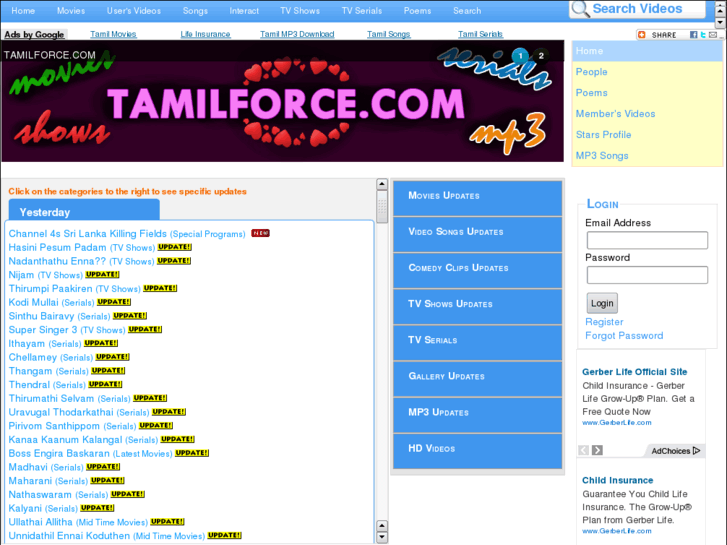727x545 pixels.
Task: Click the updates list scroll-down arrow
Action: coord(382,537)
